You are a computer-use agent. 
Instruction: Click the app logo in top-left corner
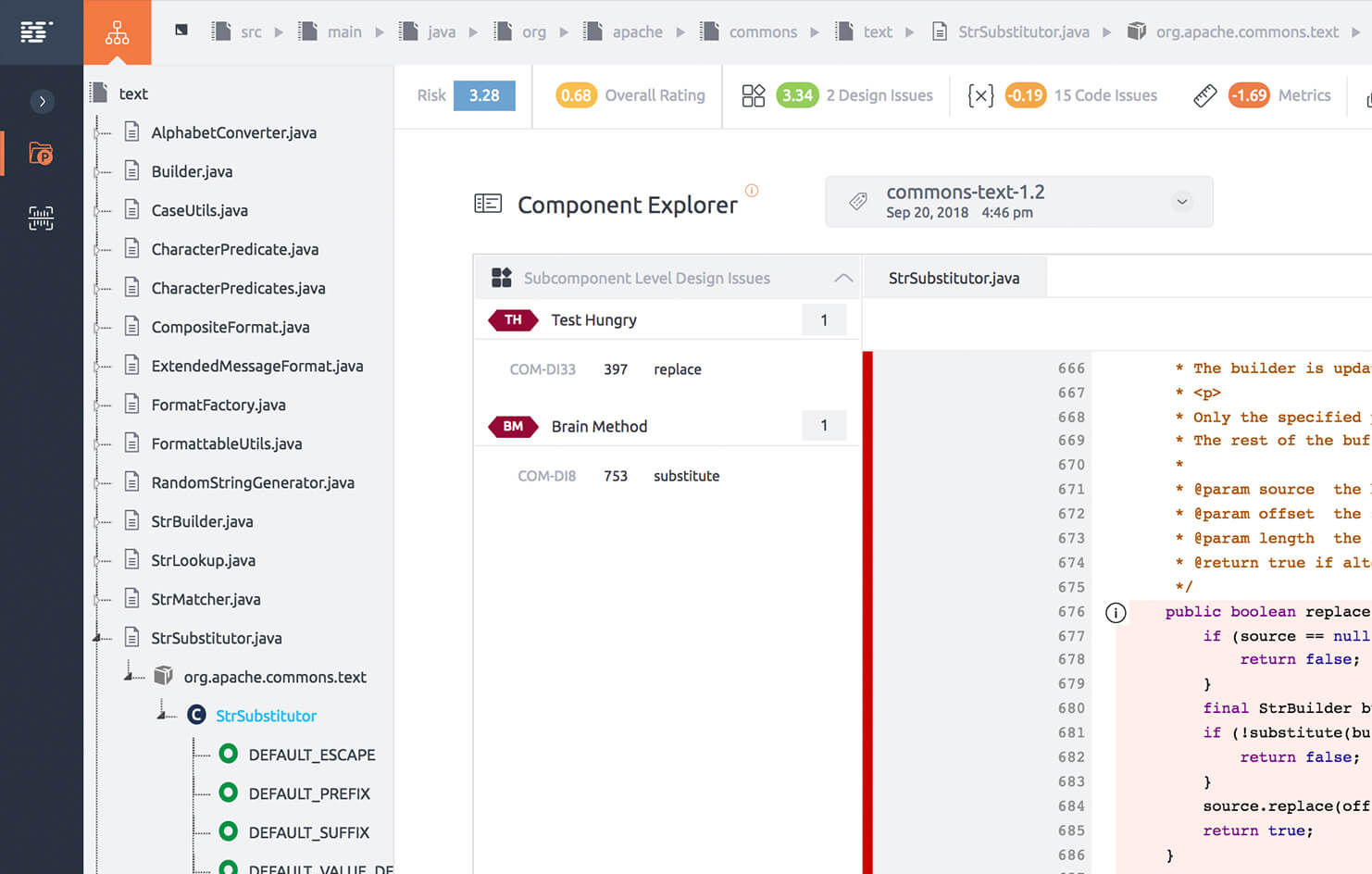(37, 32)
